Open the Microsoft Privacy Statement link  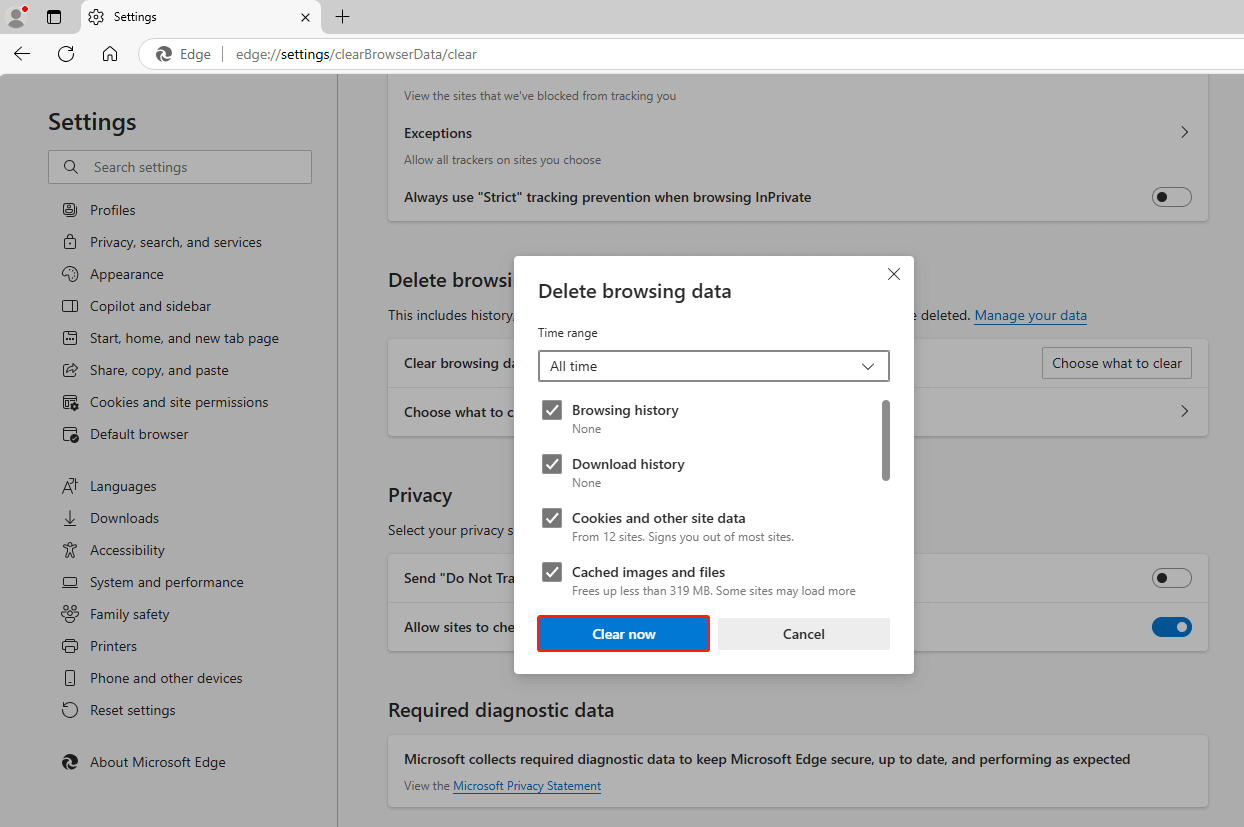[527, 786]
